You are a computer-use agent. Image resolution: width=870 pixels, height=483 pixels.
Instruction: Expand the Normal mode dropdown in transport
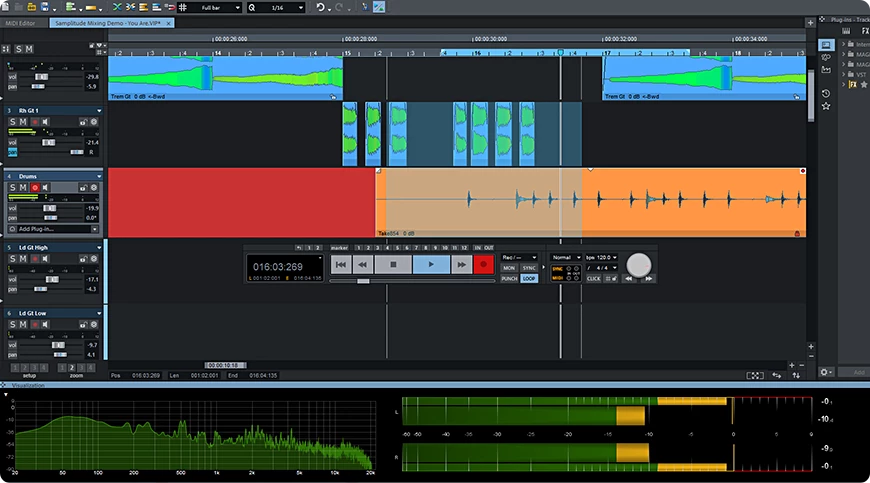click(565, 257)
